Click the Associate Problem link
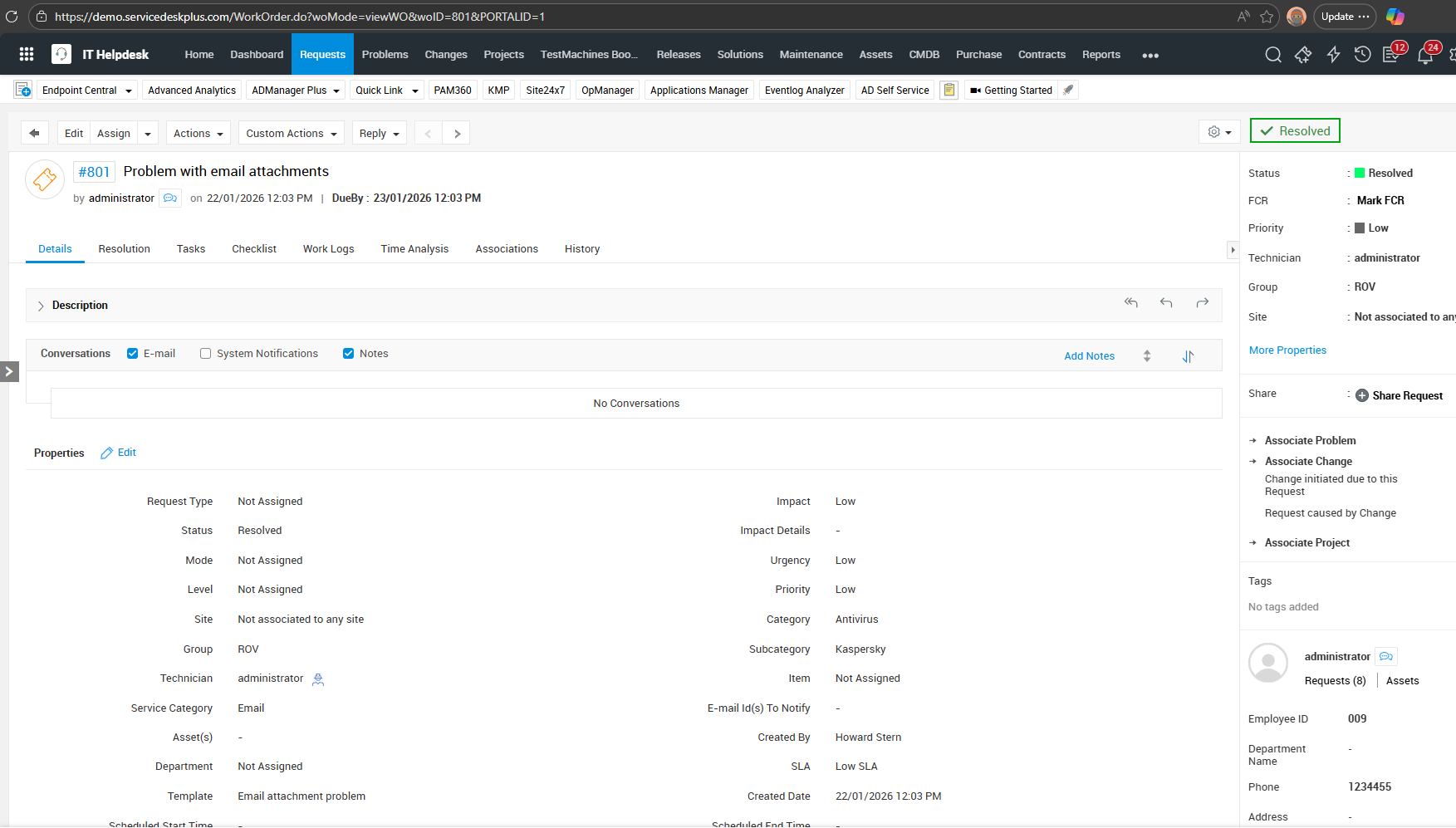The height and width of the screenshot is (828, 1456). [x=1310, y=441]
